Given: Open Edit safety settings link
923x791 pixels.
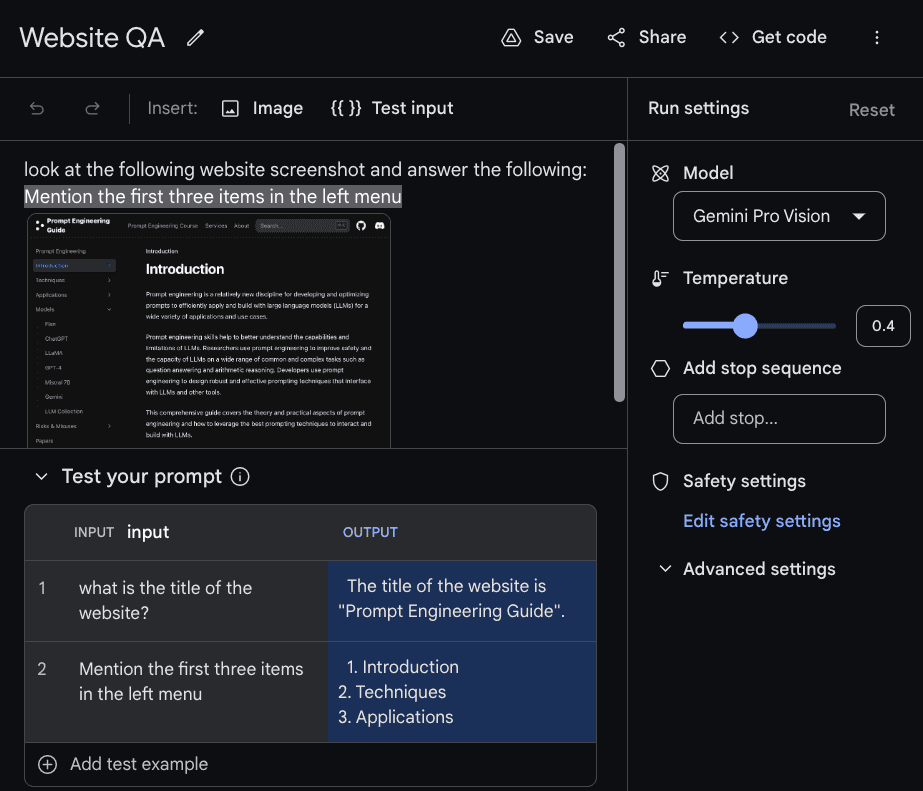Looking at the screenshot, I should click(x=761, y=521).
